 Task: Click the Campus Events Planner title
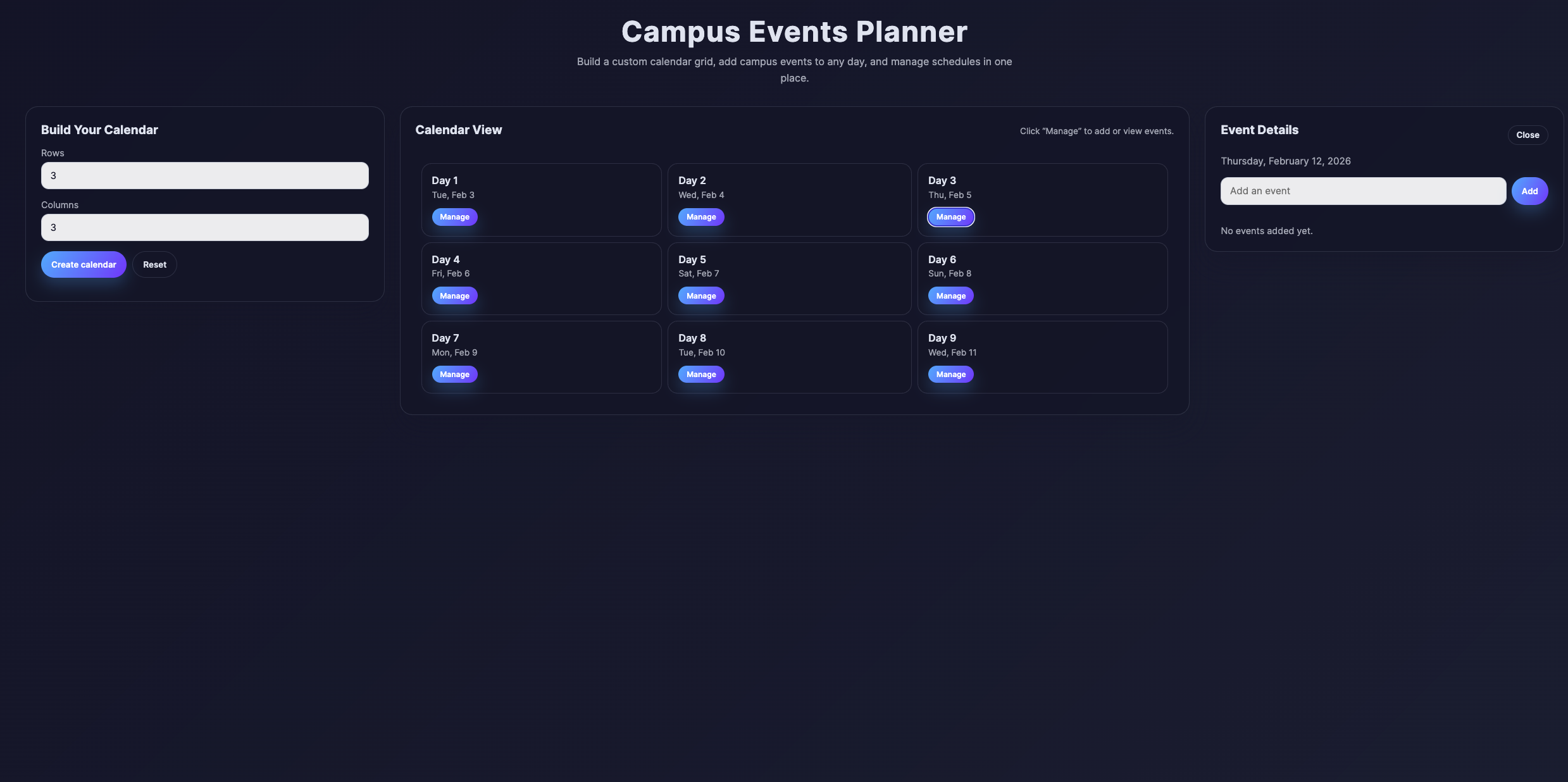(794, 31)
